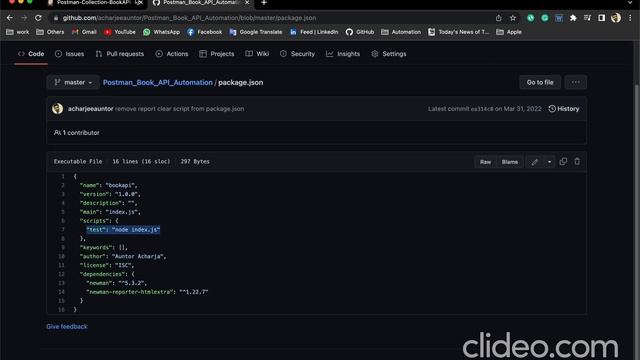The height and width of the screenshot is (360, 640).
Task: Go back with the browser back arrow
Action: pyautogui.click(x=10, y=18)
